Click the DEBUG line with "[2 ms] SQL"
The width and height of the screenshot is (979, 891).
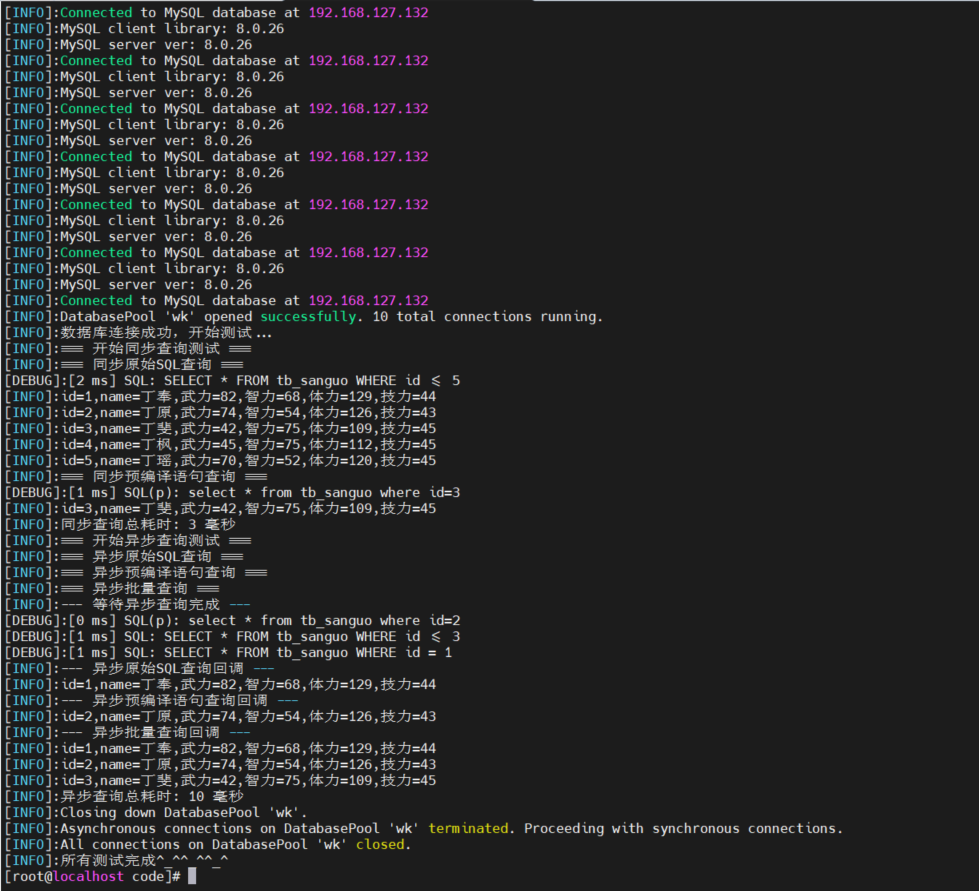coord(232,381)
